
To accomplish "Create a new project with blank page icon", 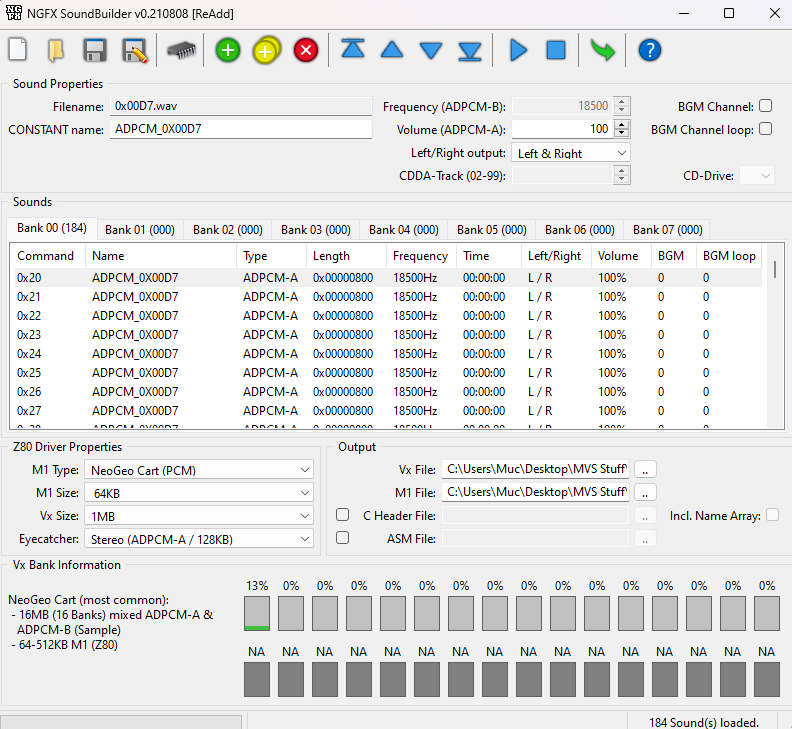I will click(x=18, y=50).
